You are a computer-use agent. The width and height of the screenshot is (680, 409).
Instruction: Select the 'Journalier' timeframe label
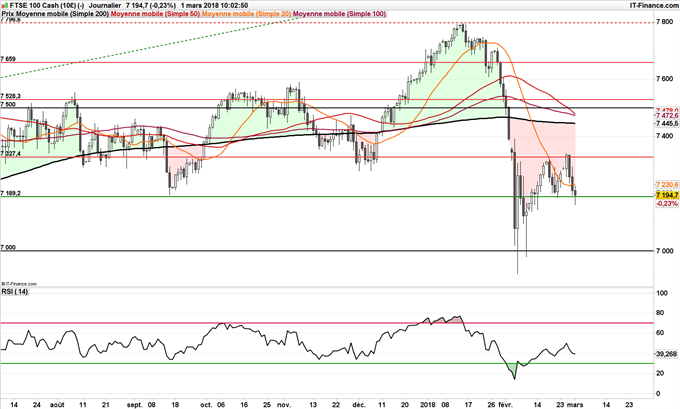105,5
